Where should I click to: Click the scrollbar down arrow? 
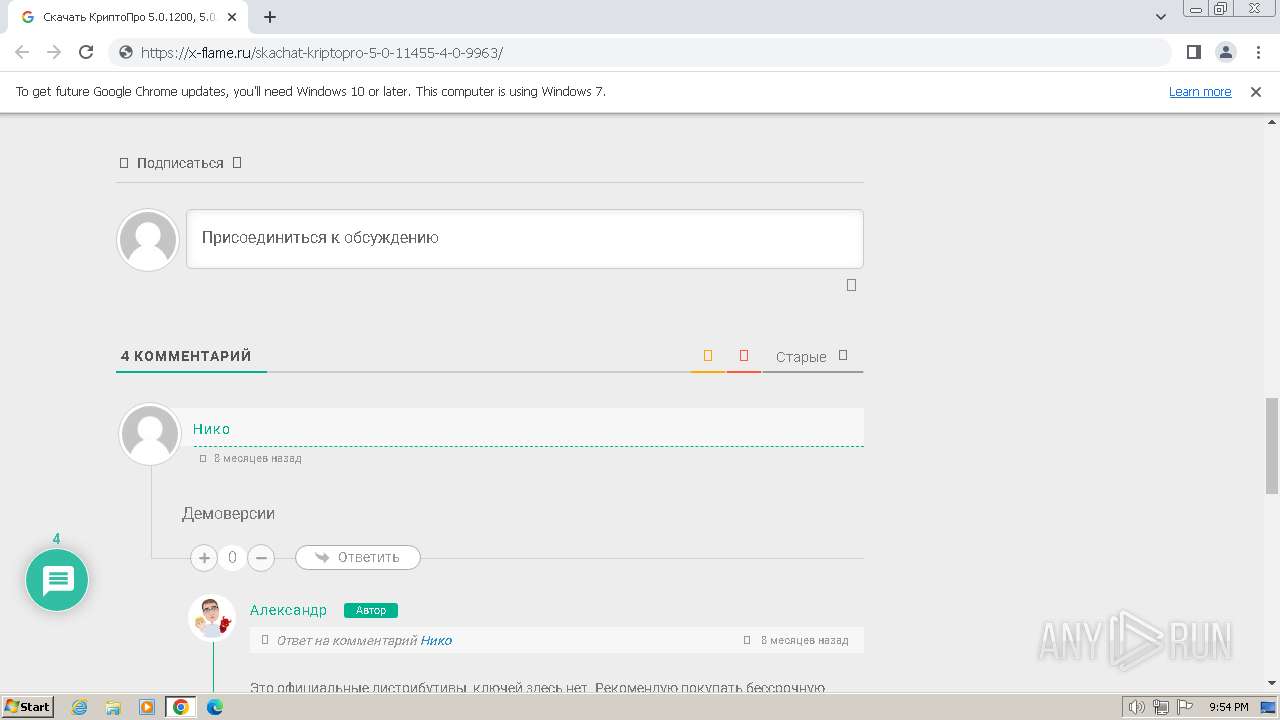[x=1272, y=683]
